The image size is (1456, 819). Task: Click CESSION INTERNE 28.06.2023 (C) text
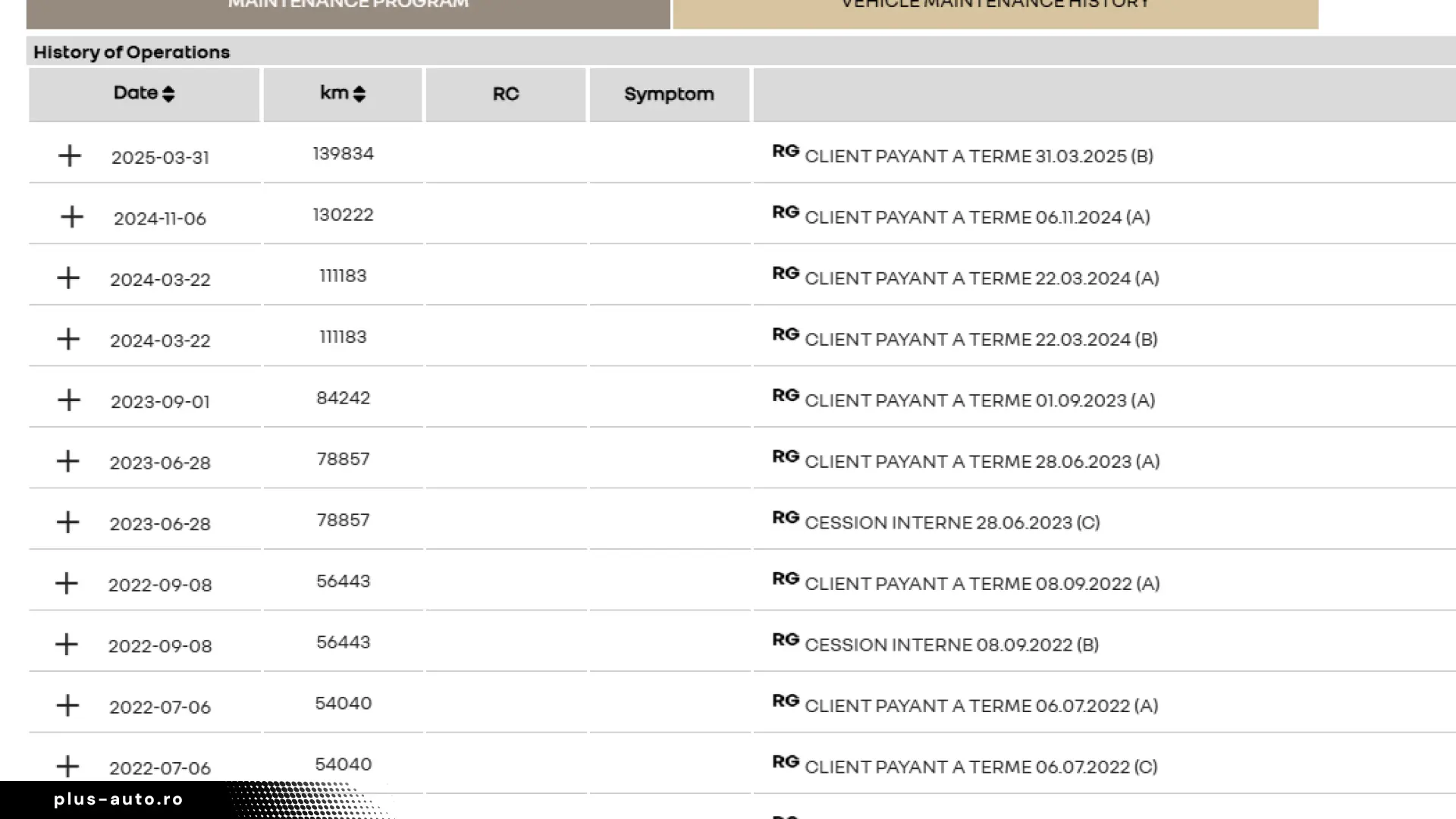952,522
